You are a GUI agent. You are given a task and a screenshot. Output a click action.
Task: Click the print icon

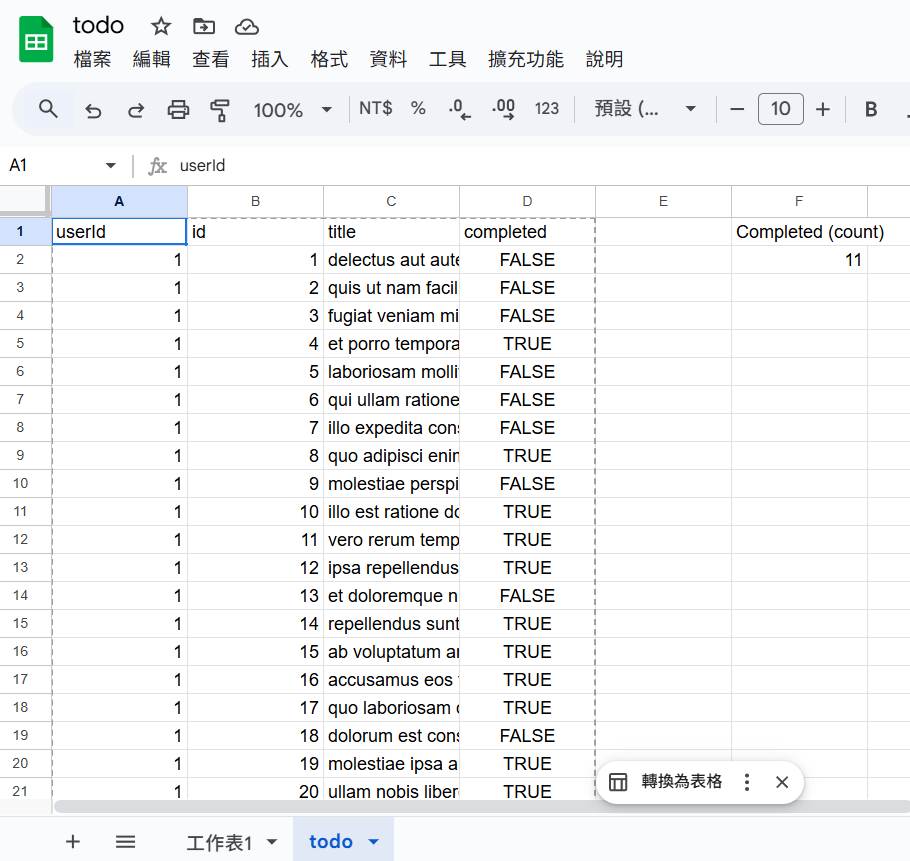point(178,110)
